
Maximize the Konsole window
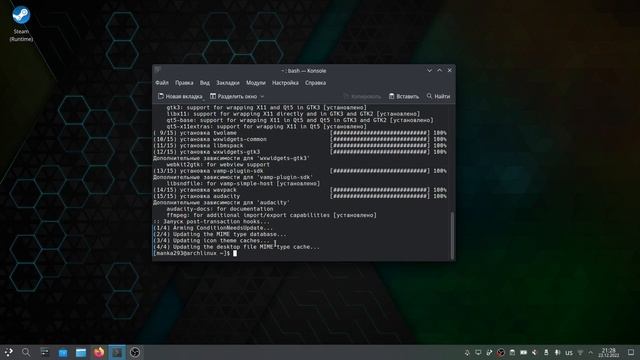440,70
